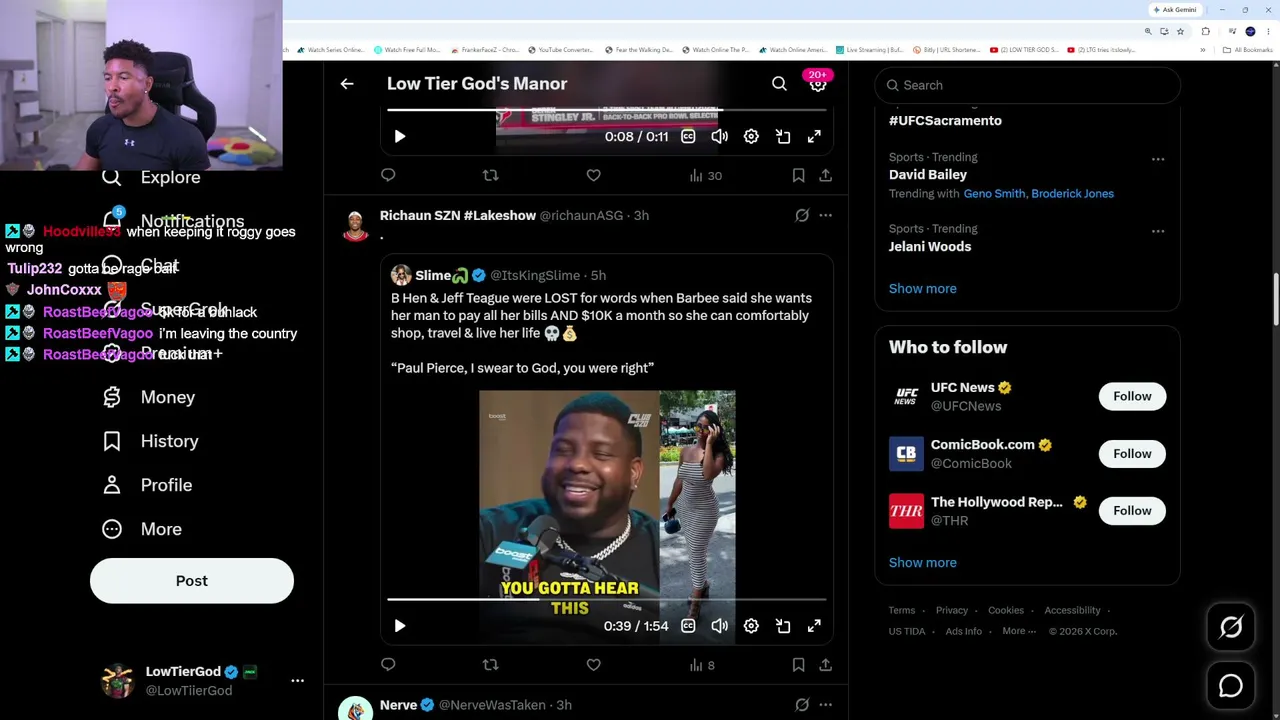The image size is (1280, 720).
Task: Toggle captions on the 0:08 / 0:11 video
Action: click(688, 136)
